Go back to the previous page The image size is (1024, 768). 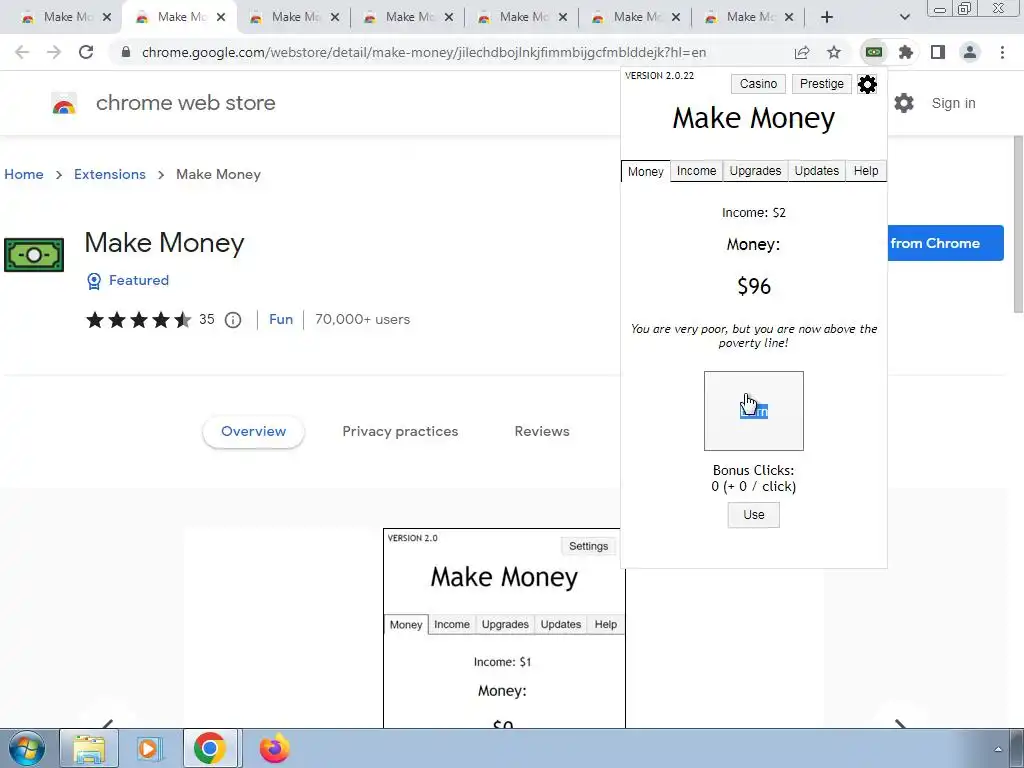click(22, 52)
